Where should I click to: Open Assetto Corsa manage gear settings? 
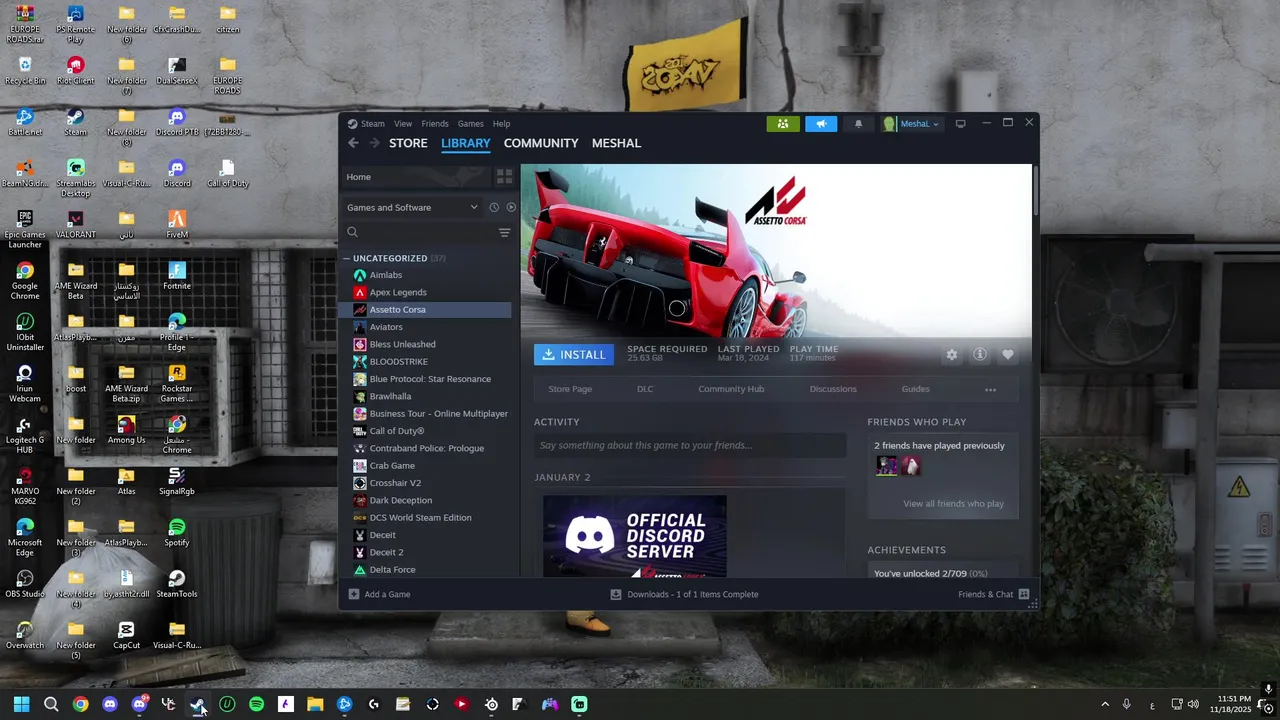(x=951, y=355)
